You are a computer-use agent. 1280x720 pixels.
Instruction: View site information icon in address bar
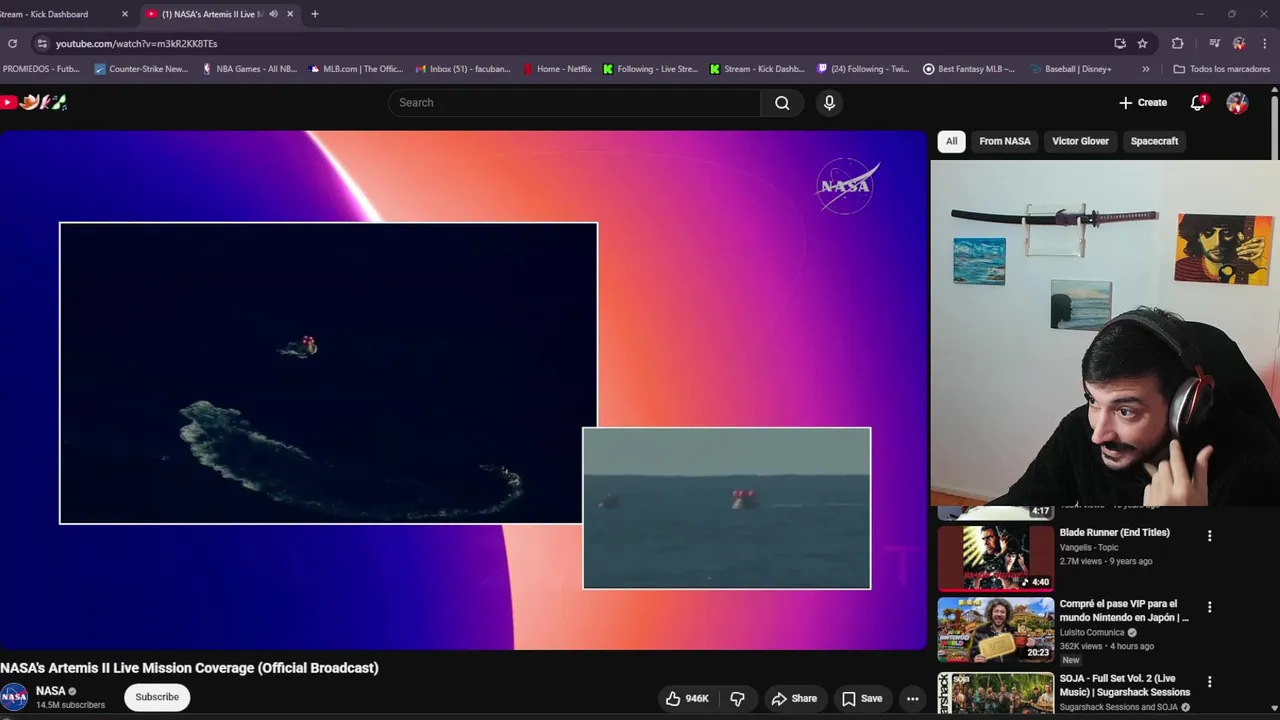pos(41,44)
